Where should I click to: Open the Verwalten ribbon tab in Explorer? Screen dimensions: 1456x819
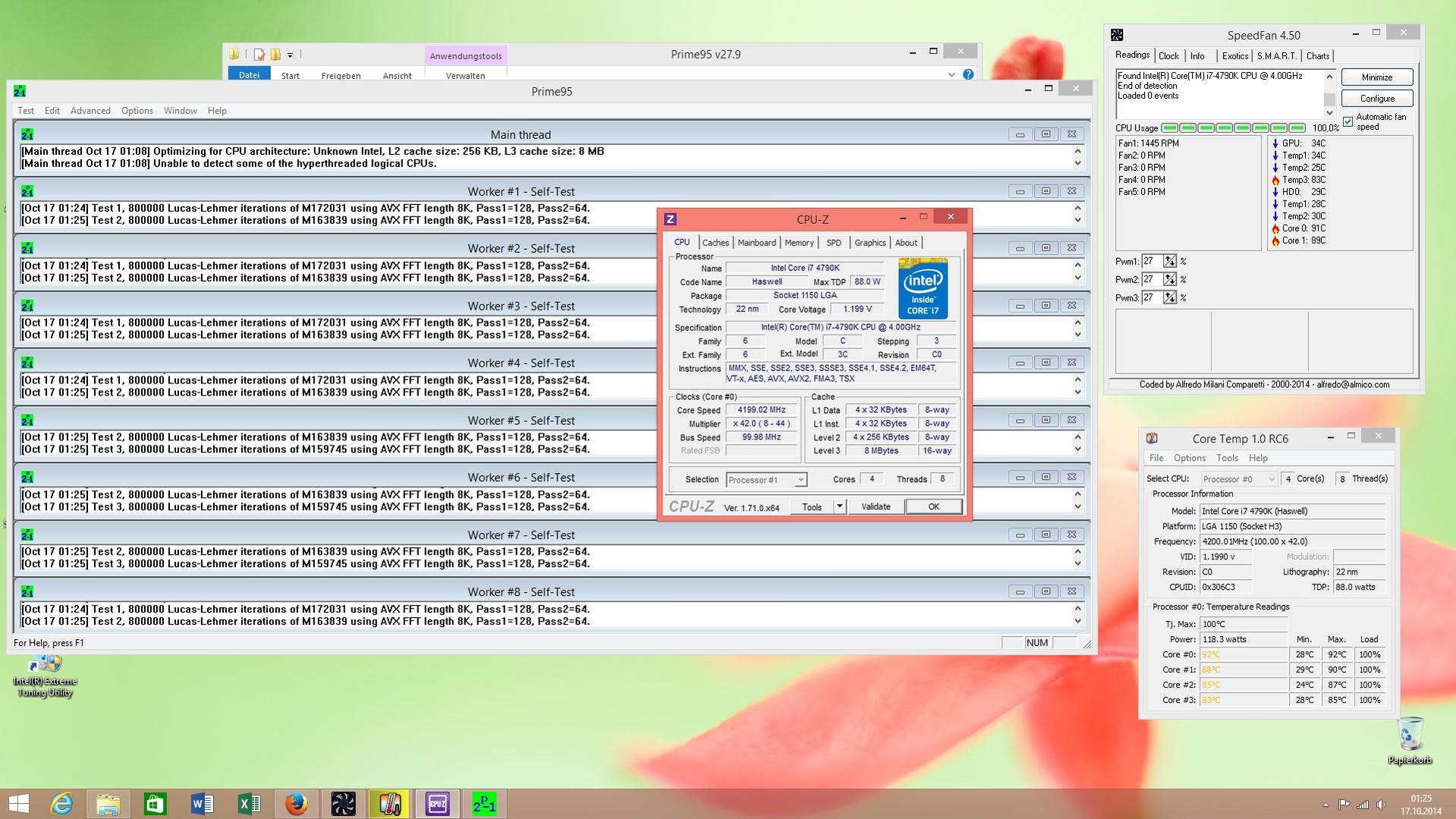click(465, 75)
